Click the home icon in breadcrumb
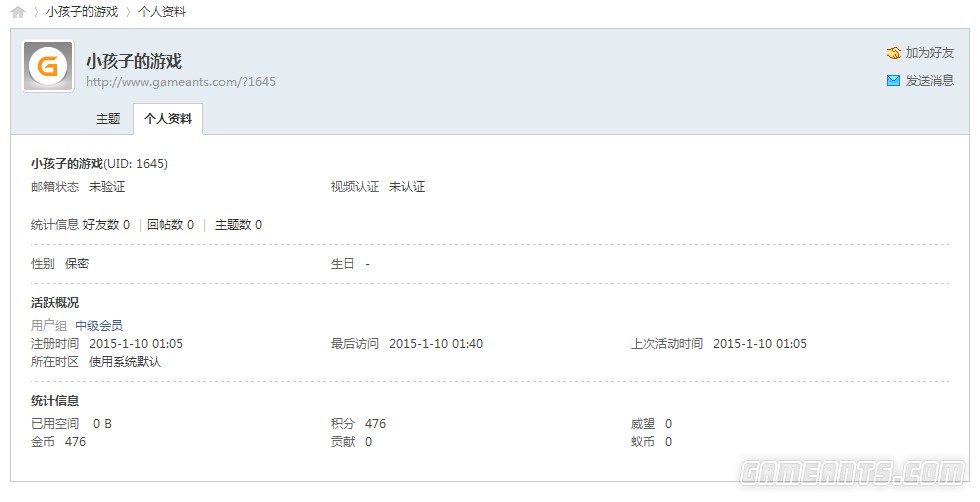The image size is (980, 502). 18,12
